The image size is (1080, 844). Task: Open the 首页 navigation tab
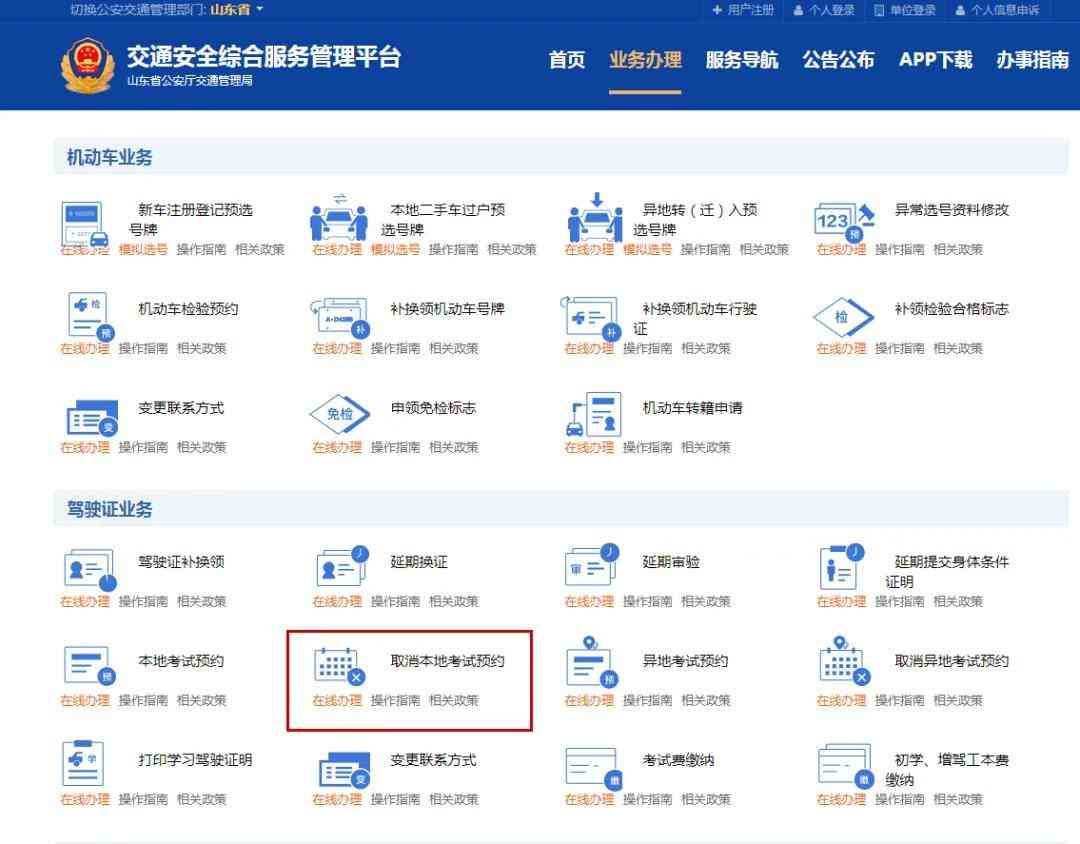[567, 60]
